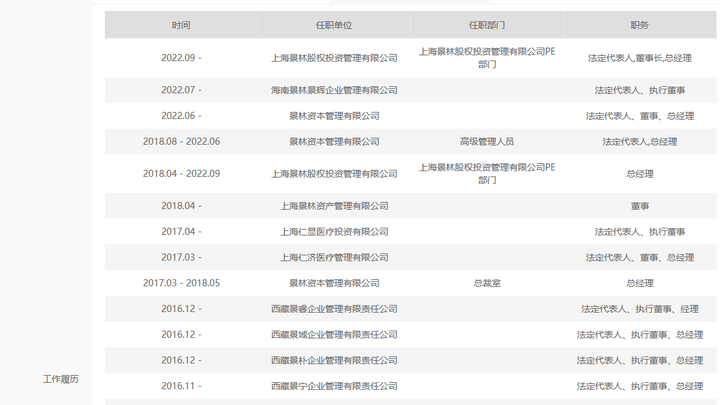Viewport: 720px width, 405px height.
Task: Select 法定代表人、执行董事、经理 position cell
Action: pyautogui.click(x=640, y=309)
